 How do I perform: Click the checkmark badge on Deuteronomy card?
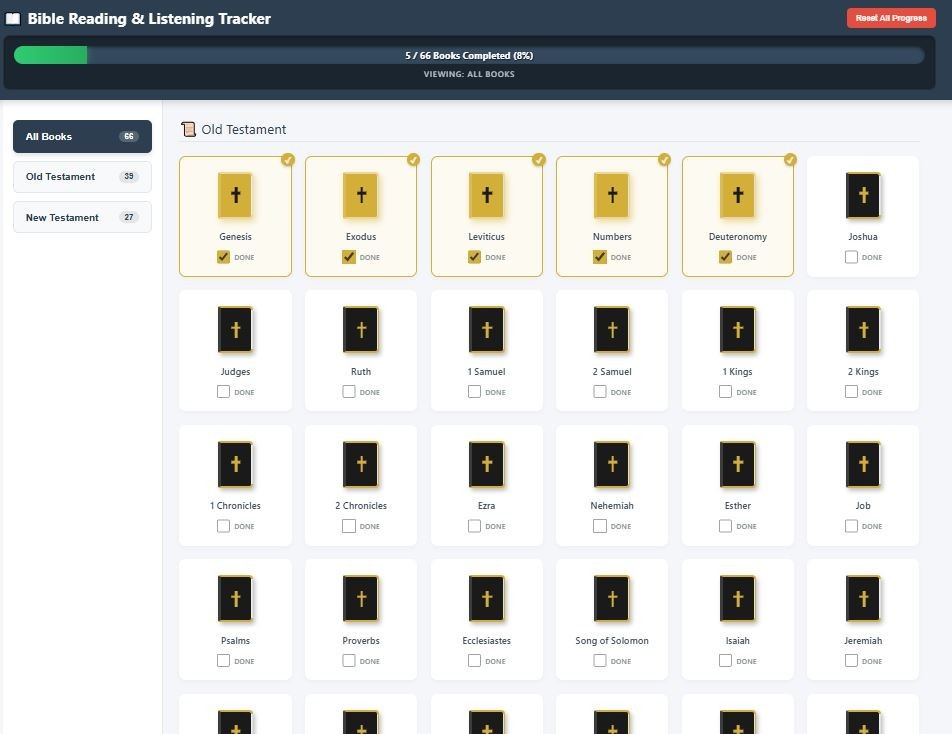click(790, 160)
